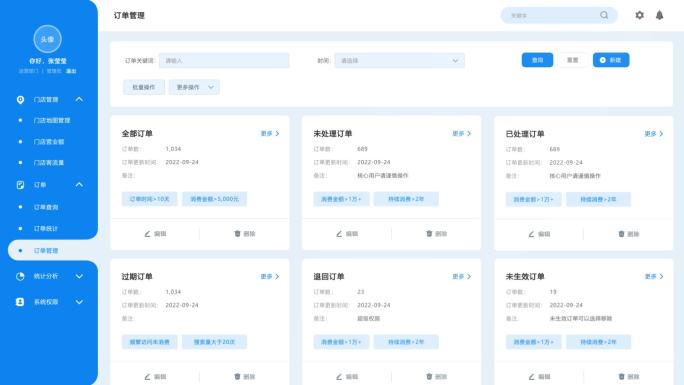
Task: Delete the 过期订单 card
Action: (x=245, y=376)
